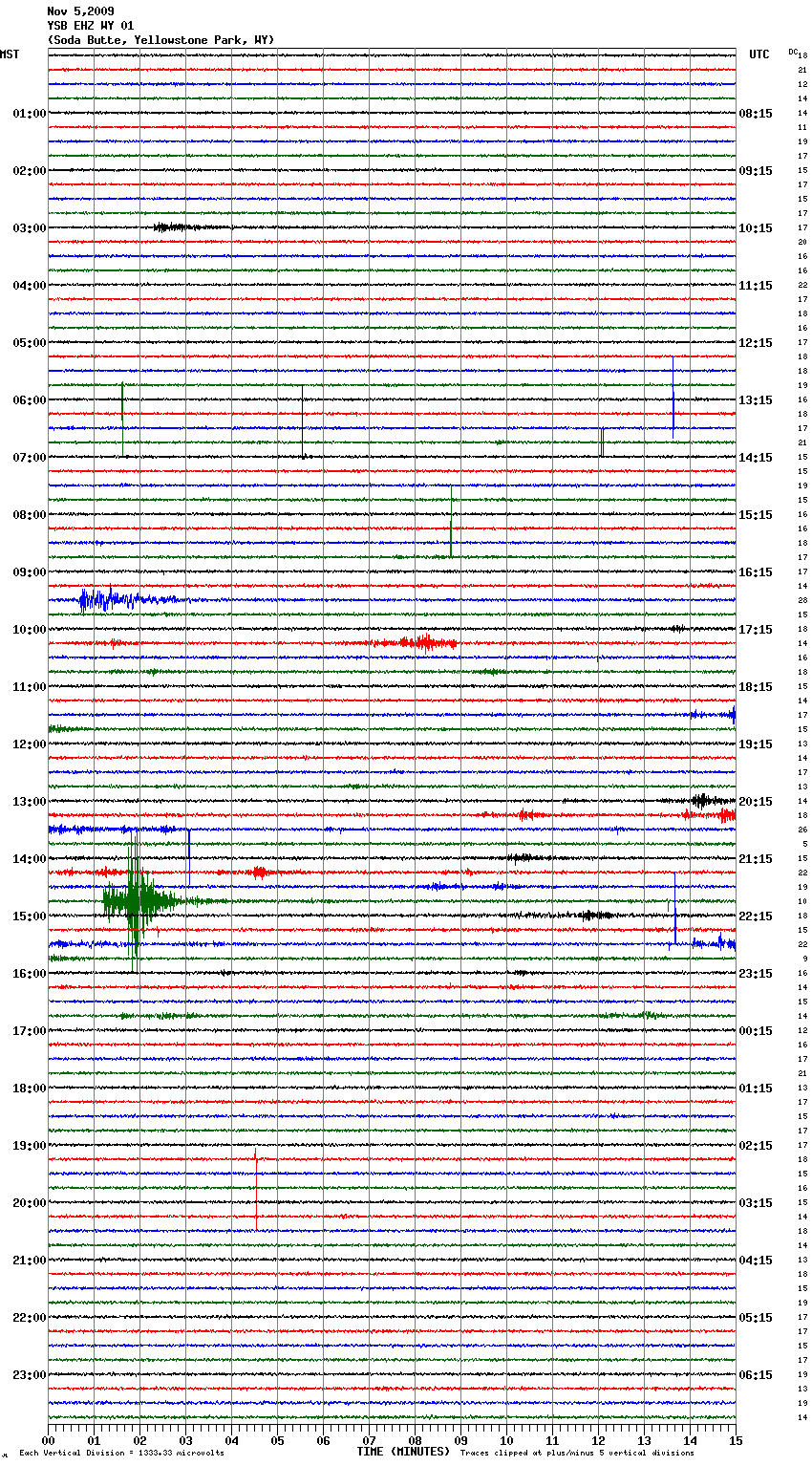The width and height of the screenshot is (812, 1466).
Task: Select the 23:00 MST hour label
Action: point(30,1375)
